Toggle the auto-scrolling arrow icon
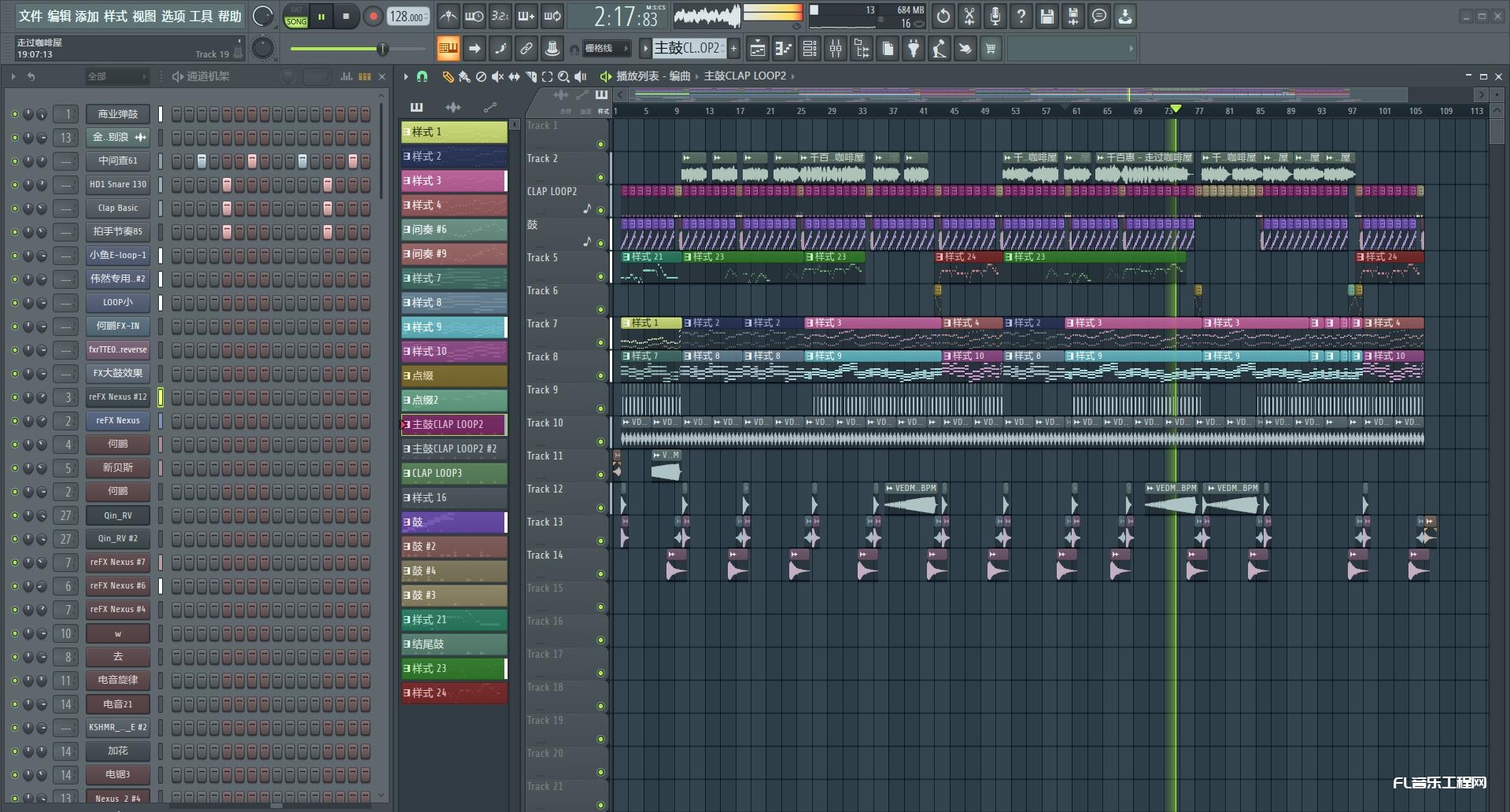1510x812 pixels. [474, 49]
